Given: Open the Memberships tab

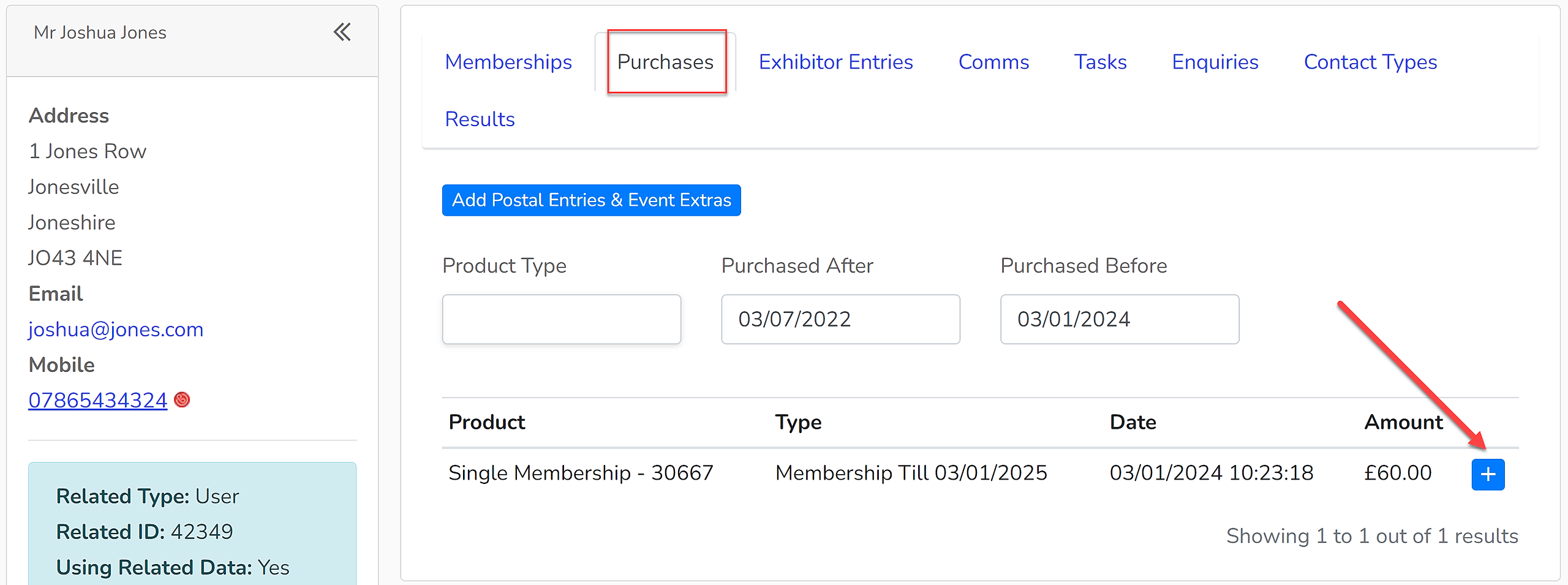Looking at the screenshot, I should (508, 62).
